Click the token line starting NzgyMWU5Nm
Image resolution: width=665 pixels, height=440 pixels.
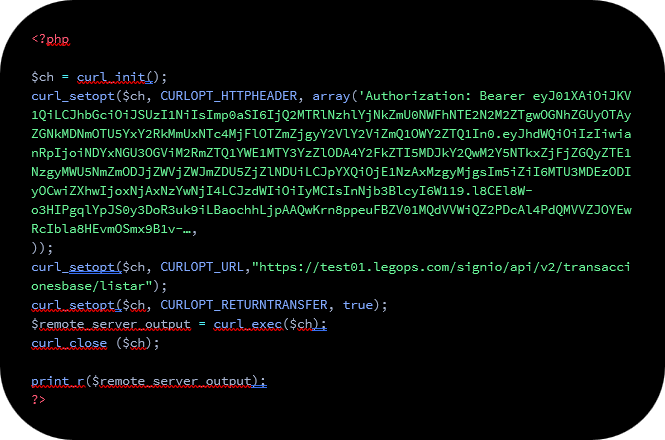[331, 172]
